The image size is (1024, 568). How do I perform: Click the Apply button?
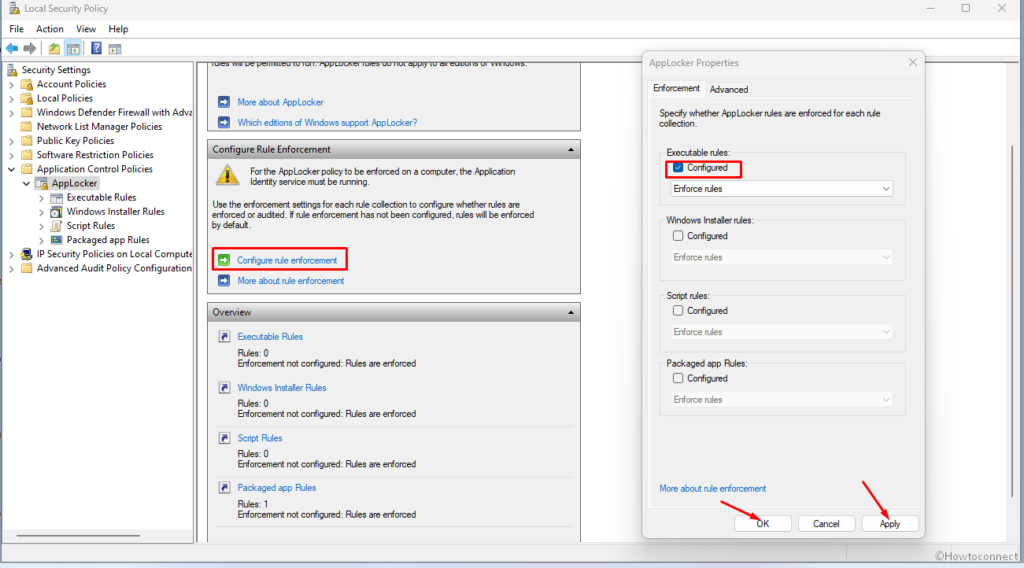(x=889, y=524)
